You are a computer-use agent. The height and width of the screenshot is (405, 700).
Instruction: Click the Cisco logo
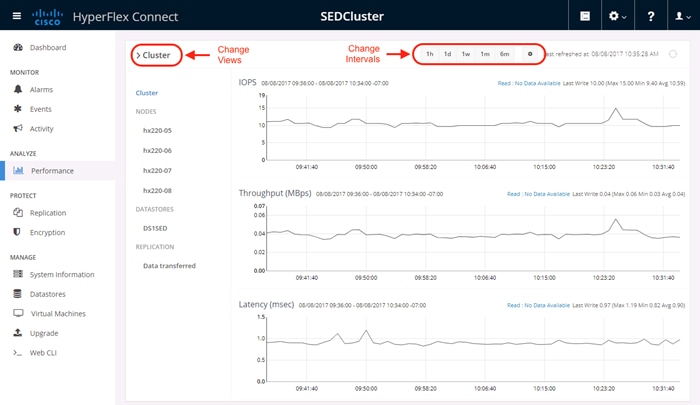pyautogui.click(x=48, y=17)
